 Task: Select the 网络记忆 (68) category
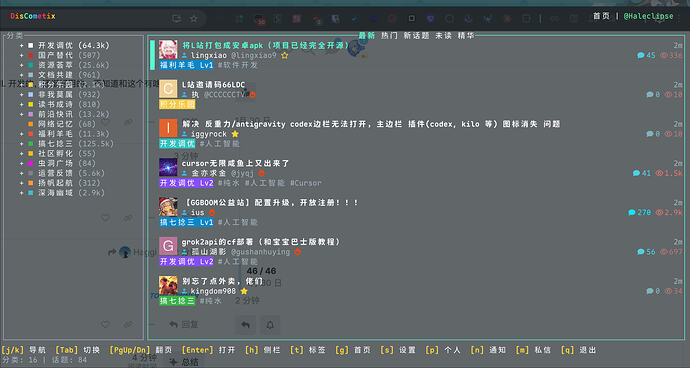tap(66, 124)
